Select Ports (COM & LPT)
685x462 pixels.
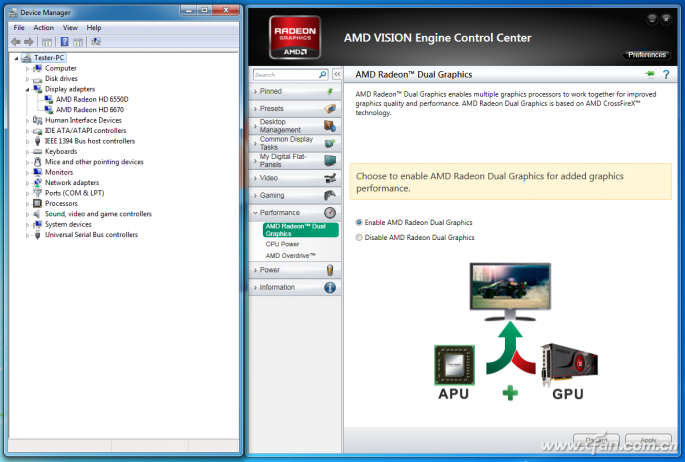click(x=74, y=193)
